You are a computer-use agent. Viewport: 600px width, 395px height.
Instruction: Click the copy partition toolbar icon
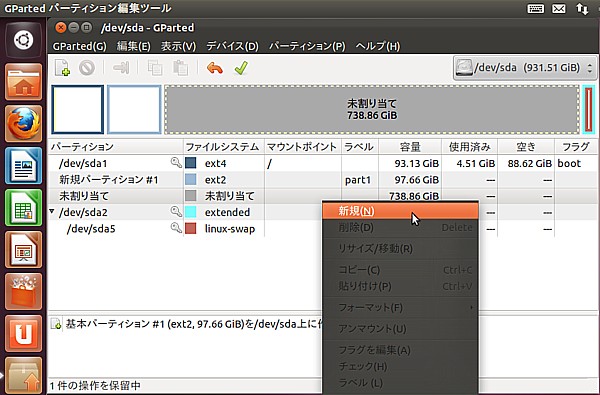pyautogui.click(x=155, y=68)
